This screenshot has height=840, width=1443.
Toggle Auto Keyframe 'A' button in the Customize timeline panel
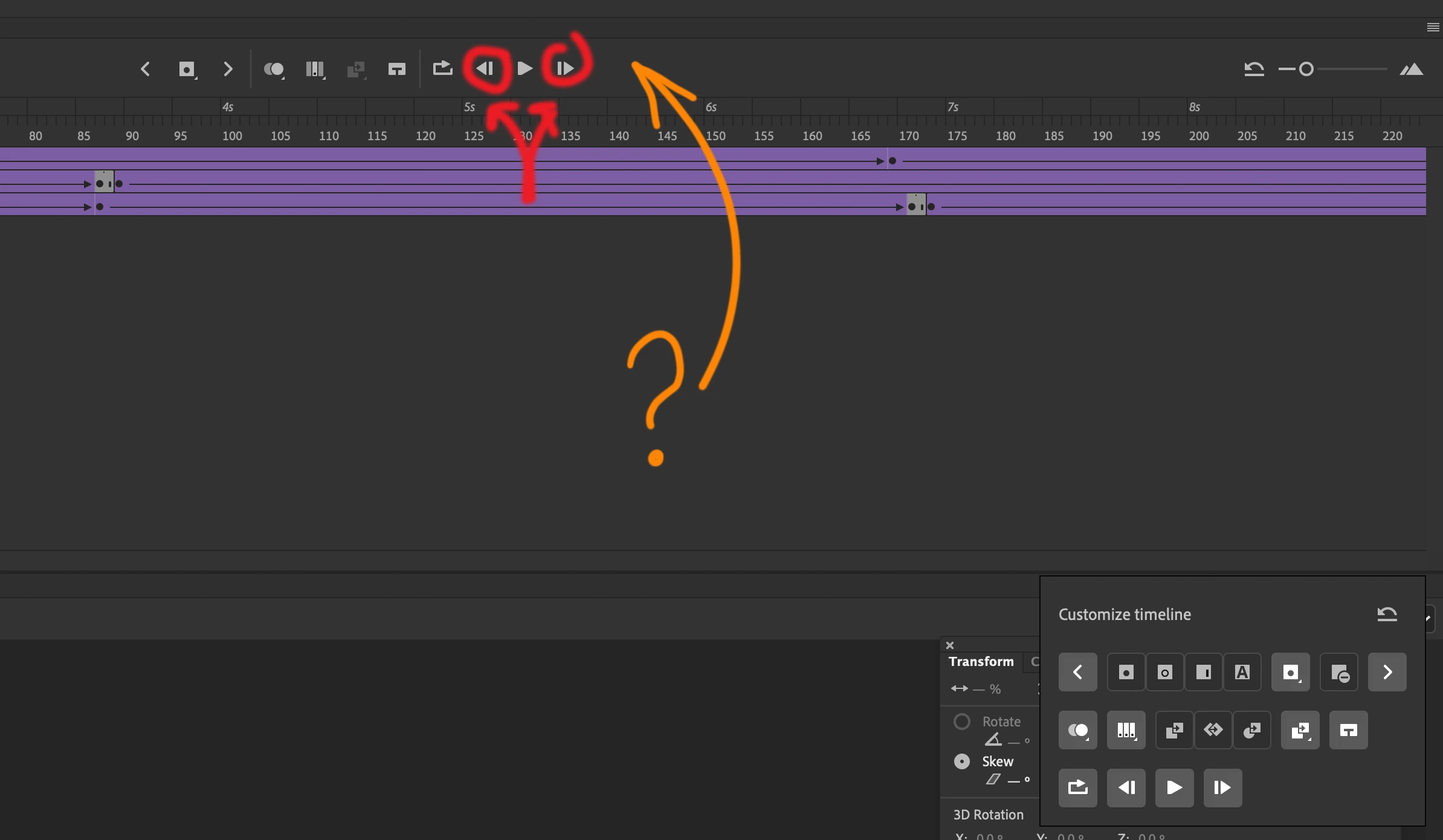(1242, 672)
